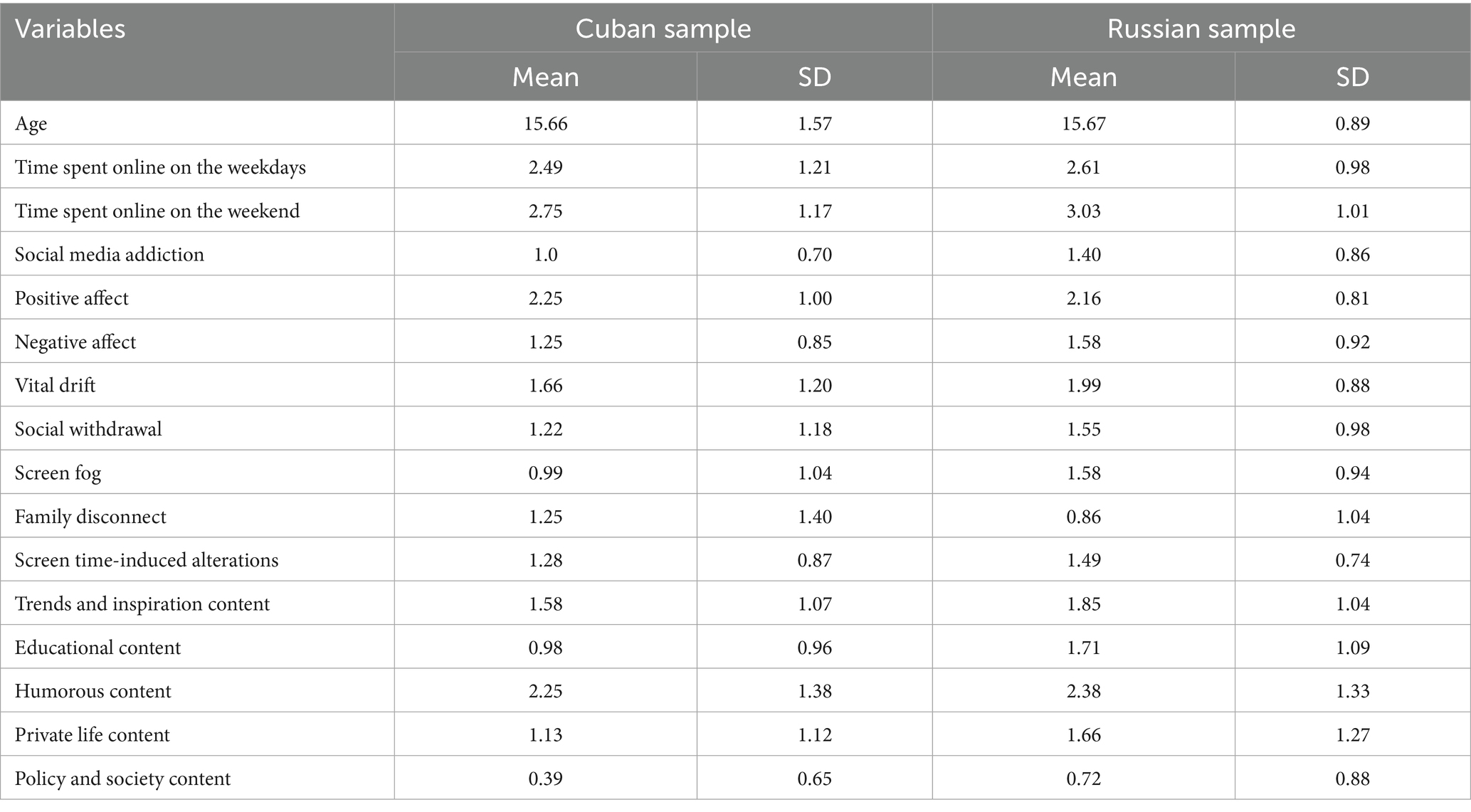
Task: Click the Cuban sample Mean subheader
Action: 545,77
